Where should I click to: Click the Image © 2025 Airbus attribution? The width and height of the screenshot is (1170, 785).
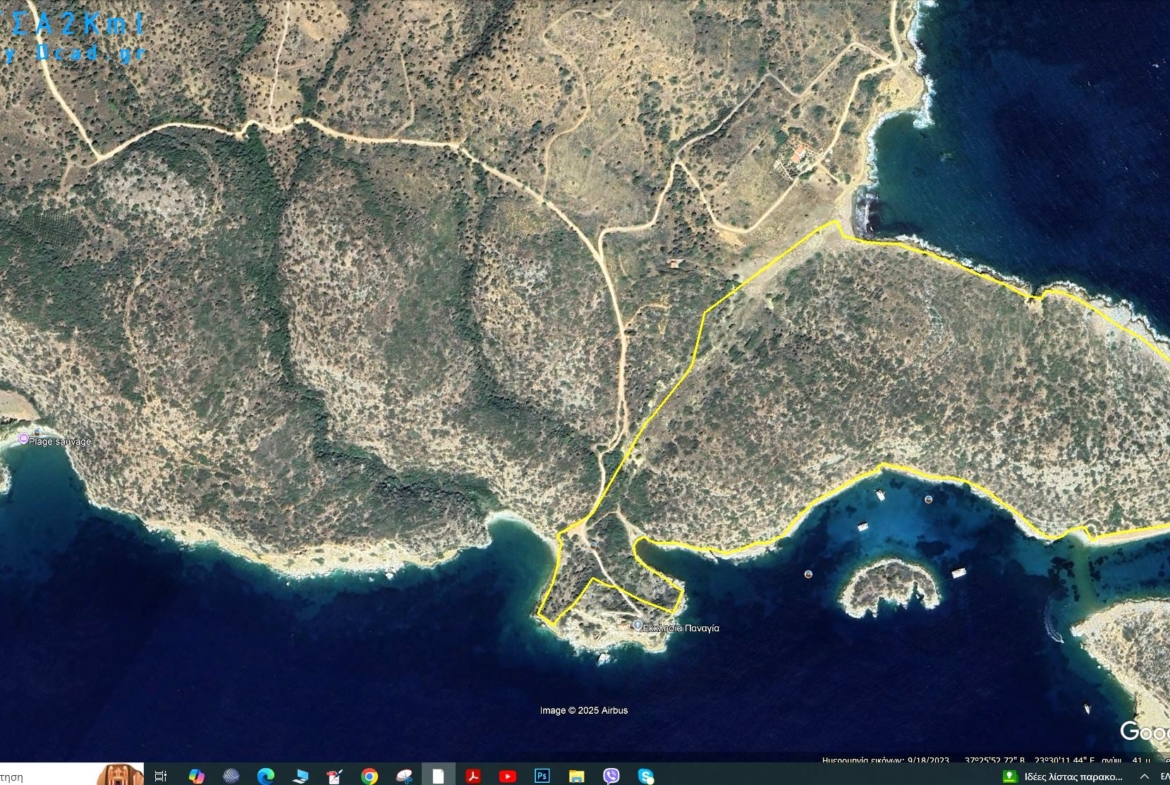(x=584, y=710)
